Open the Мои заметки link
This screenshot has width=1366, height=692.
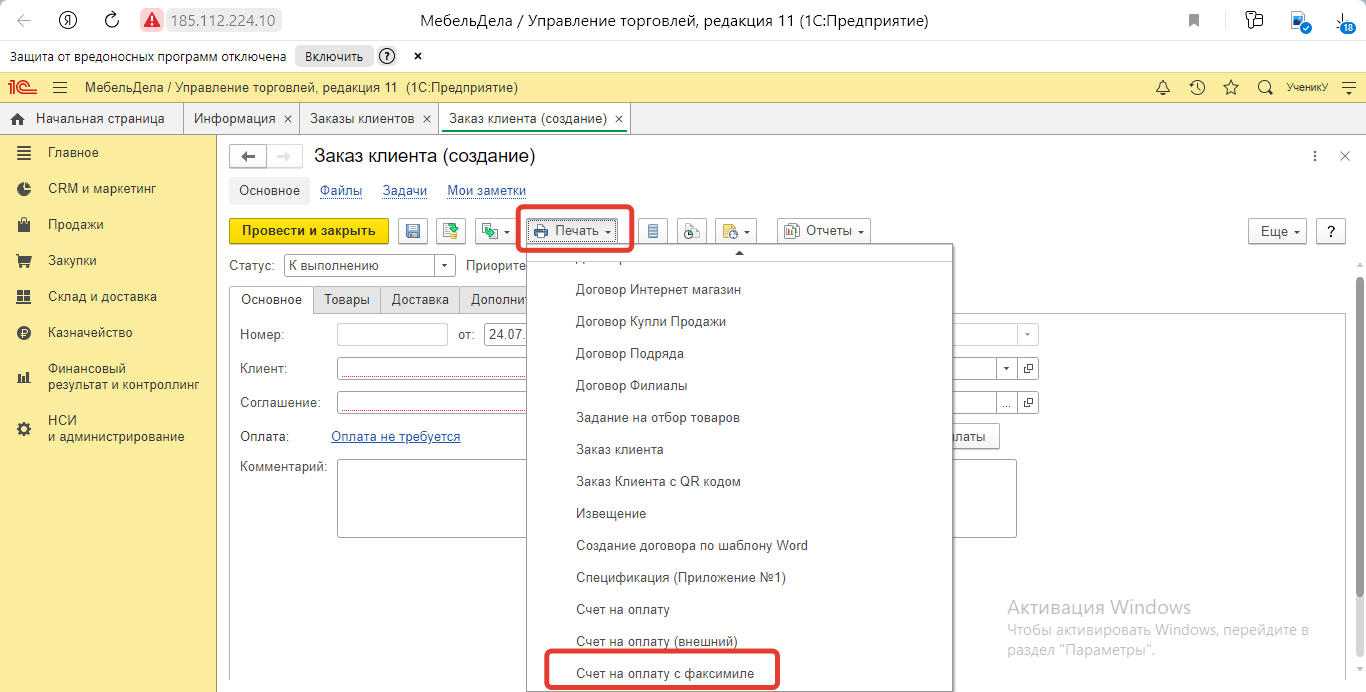(x=487, y=191)
